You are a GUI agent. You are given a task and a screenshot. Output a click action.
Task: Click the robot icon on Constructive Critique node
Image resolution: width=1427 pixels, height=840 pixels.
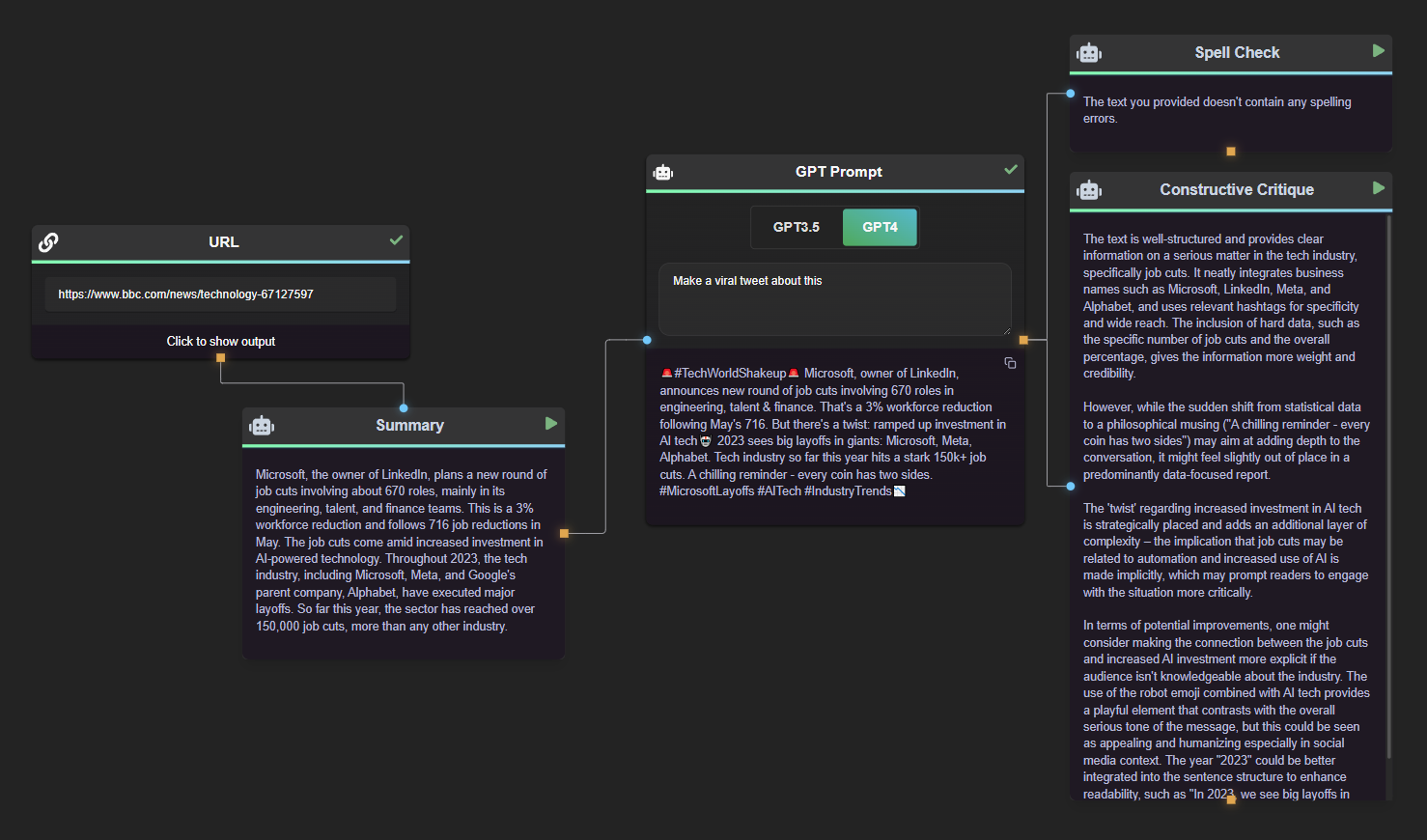click(1089, 190)
